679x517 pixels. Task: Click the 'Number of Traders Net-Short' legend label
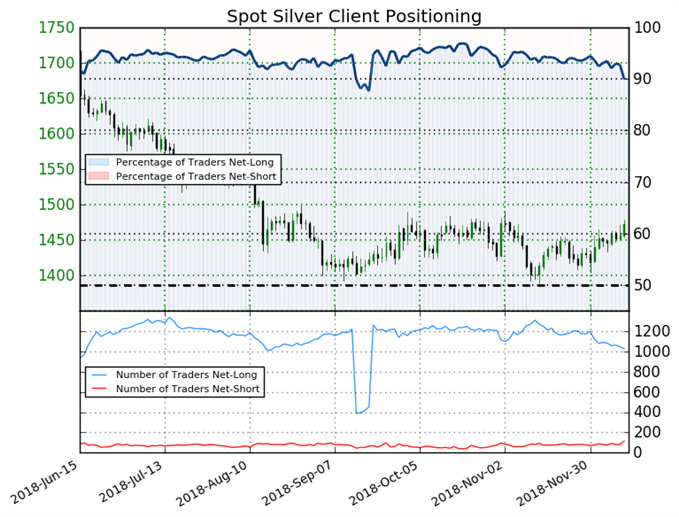click(x=188, y=389)
